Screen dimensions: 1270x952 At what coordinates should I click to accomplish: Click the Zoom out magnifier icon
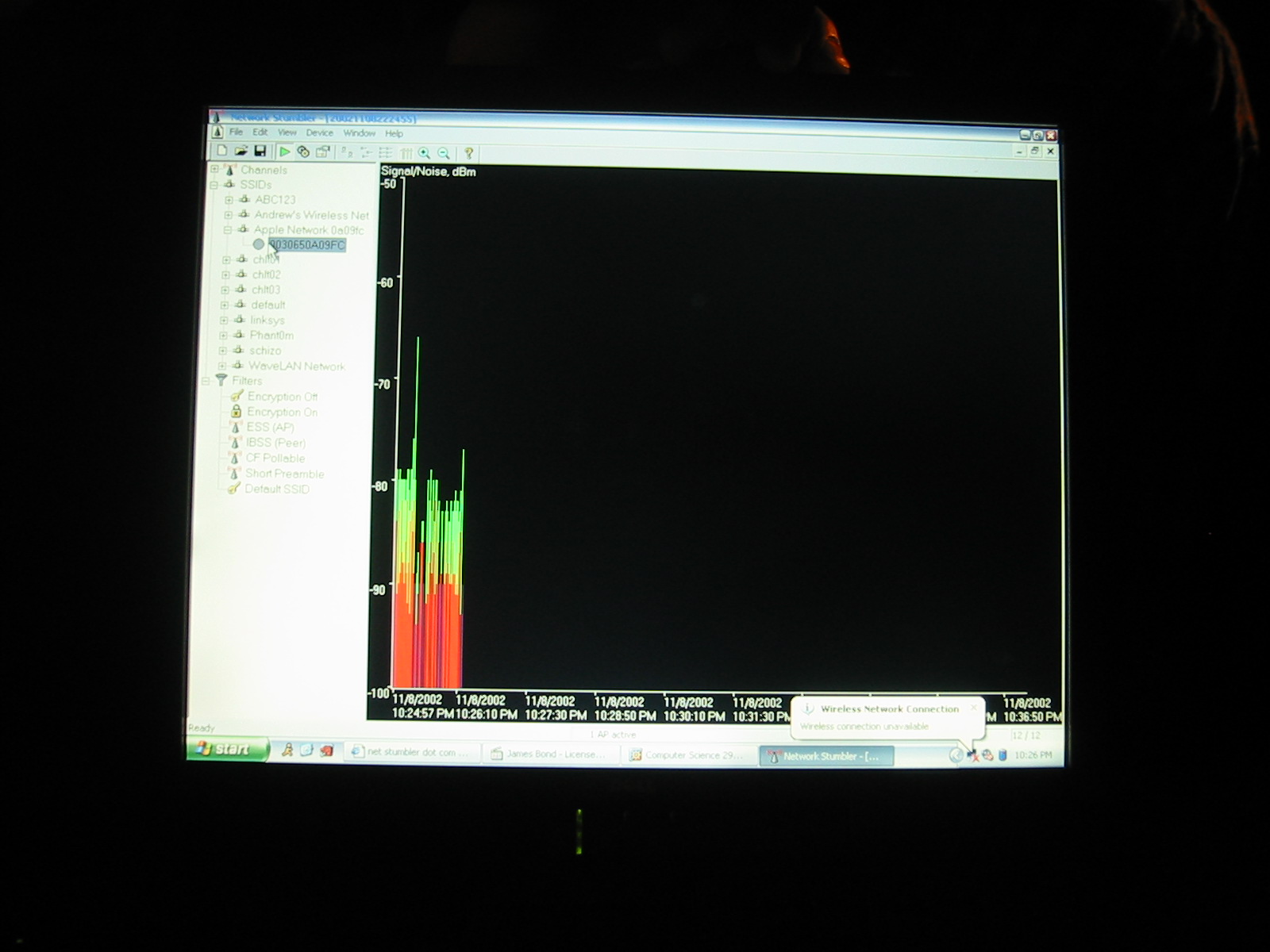pos(444,153)
